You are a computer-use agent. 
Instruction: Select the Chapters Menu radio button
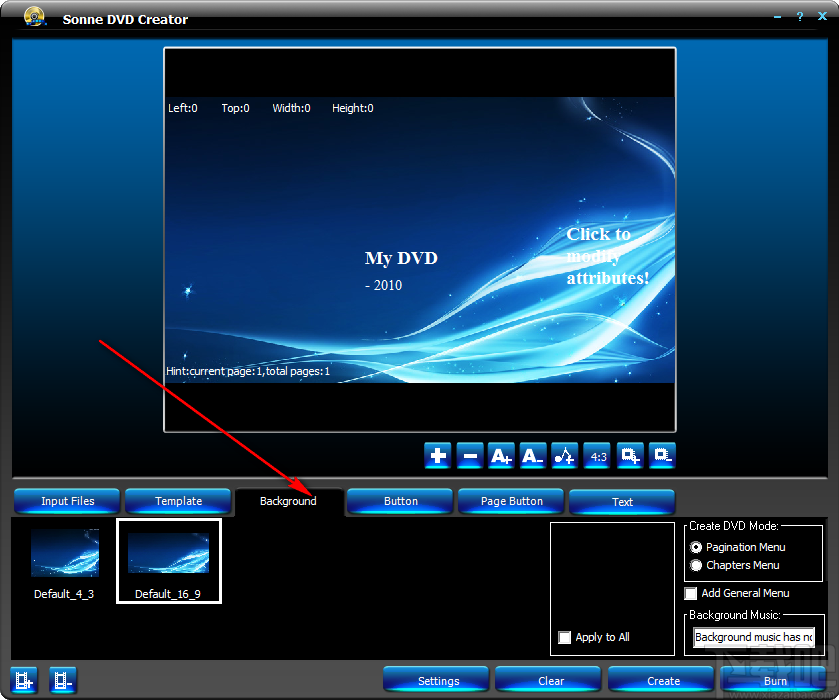pyautogui.click(x=696, y=565)
